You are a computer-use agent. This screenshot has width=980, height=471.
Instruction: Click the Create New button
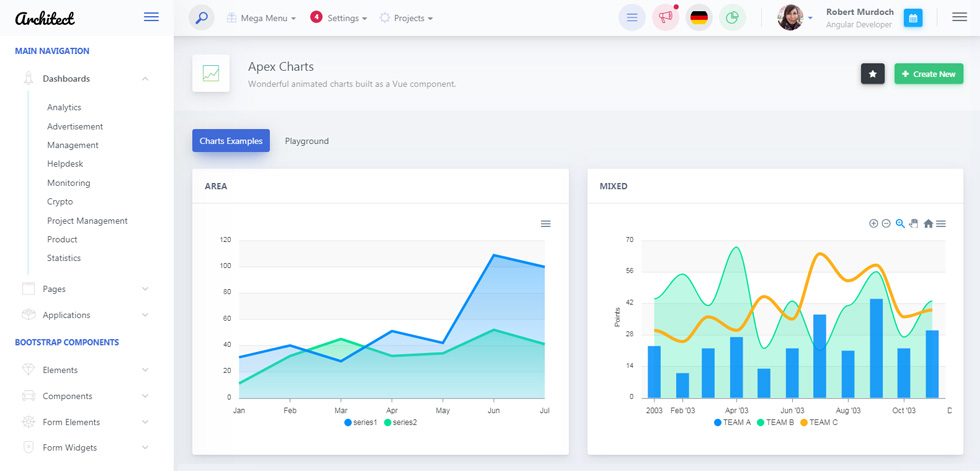tap(929, 74)
